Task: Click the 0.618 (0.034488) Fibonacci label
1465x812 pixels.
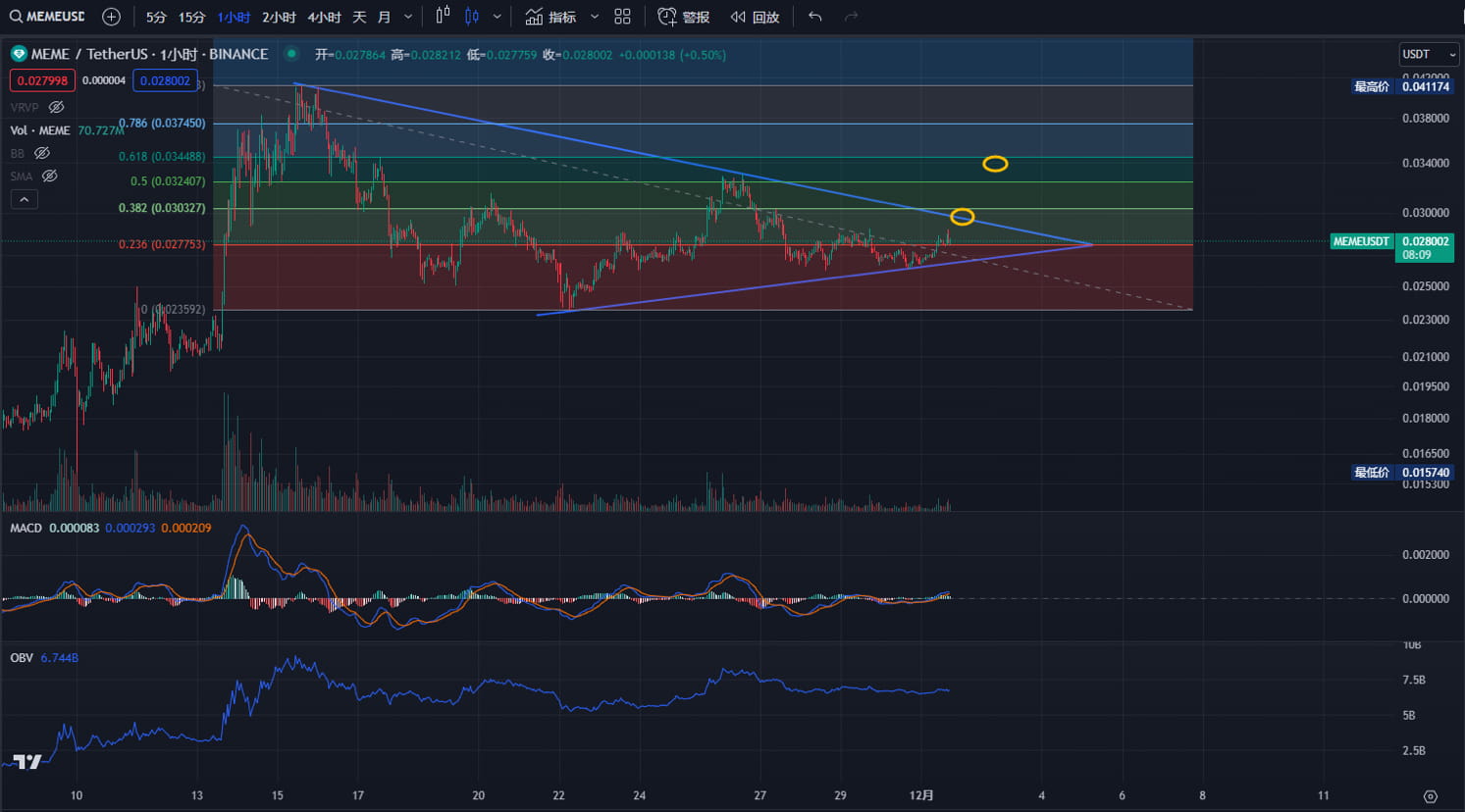Action: coord(162,157)
